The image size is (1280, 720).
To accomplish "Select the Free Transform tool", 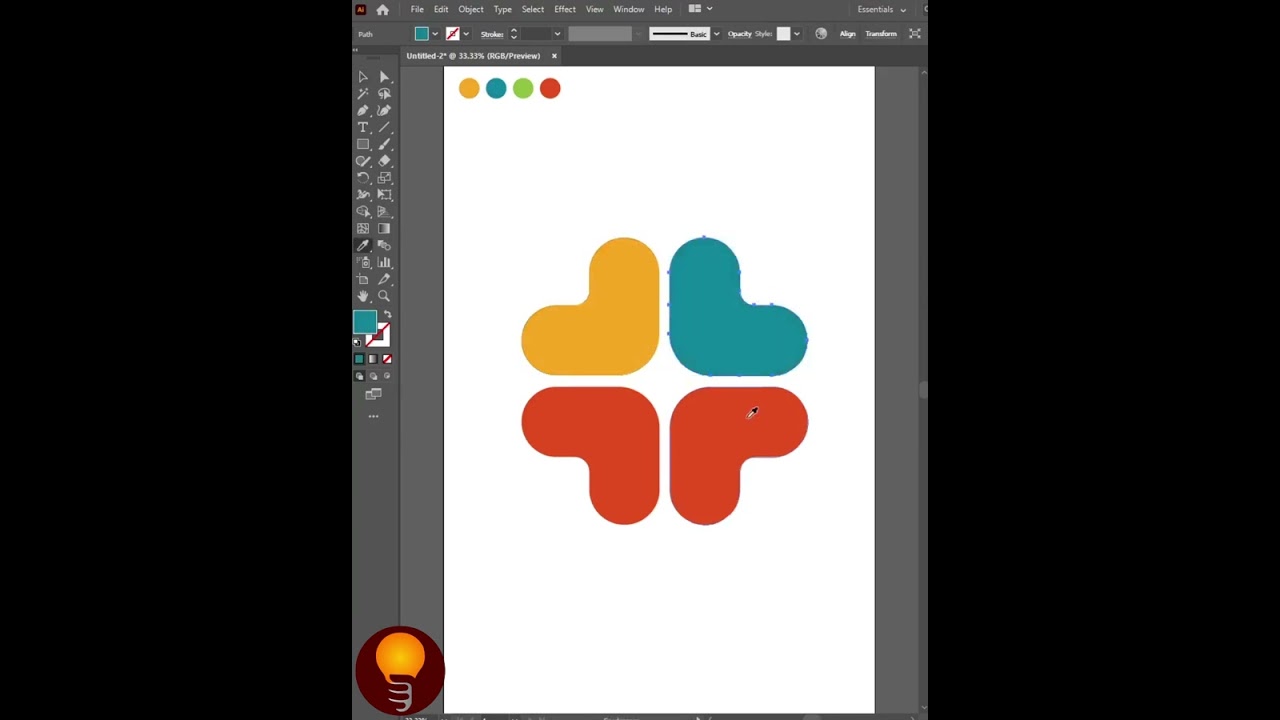I will click(x=384, y=195).
